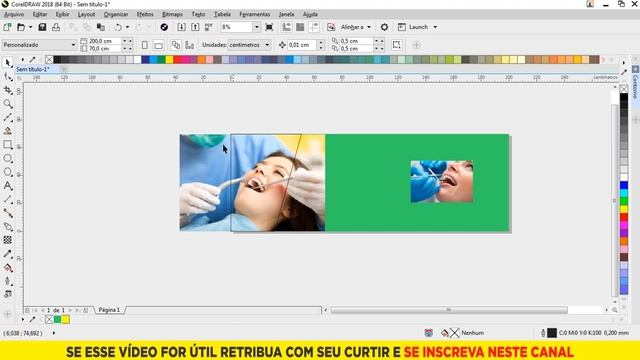Click the Print icon
The image size is (640, 360).
[x=56, y=27]
